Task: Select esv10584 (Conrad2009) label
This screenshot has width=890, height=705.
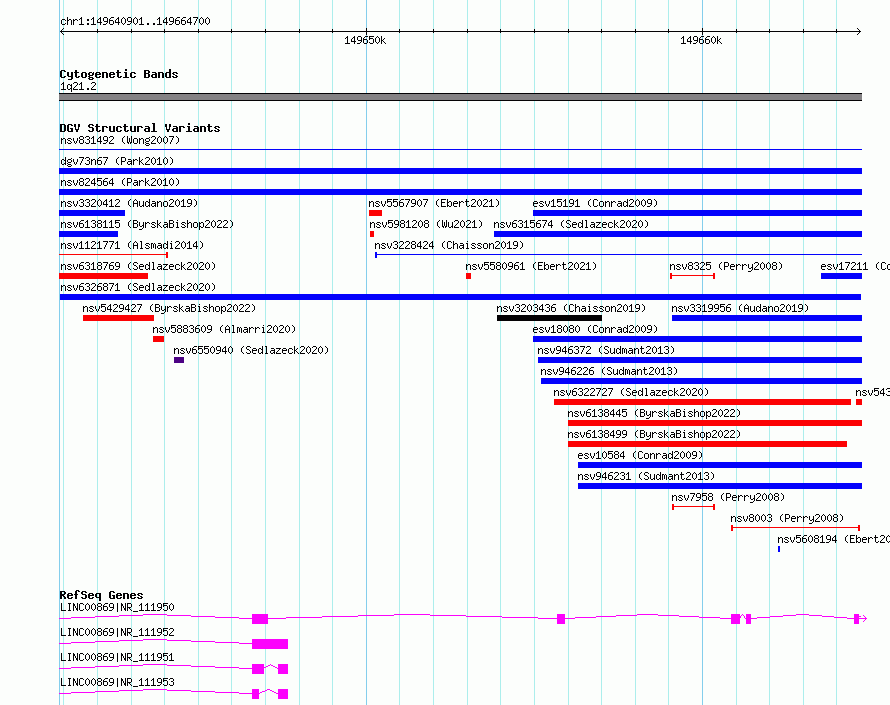Action: tap(640, 455)
